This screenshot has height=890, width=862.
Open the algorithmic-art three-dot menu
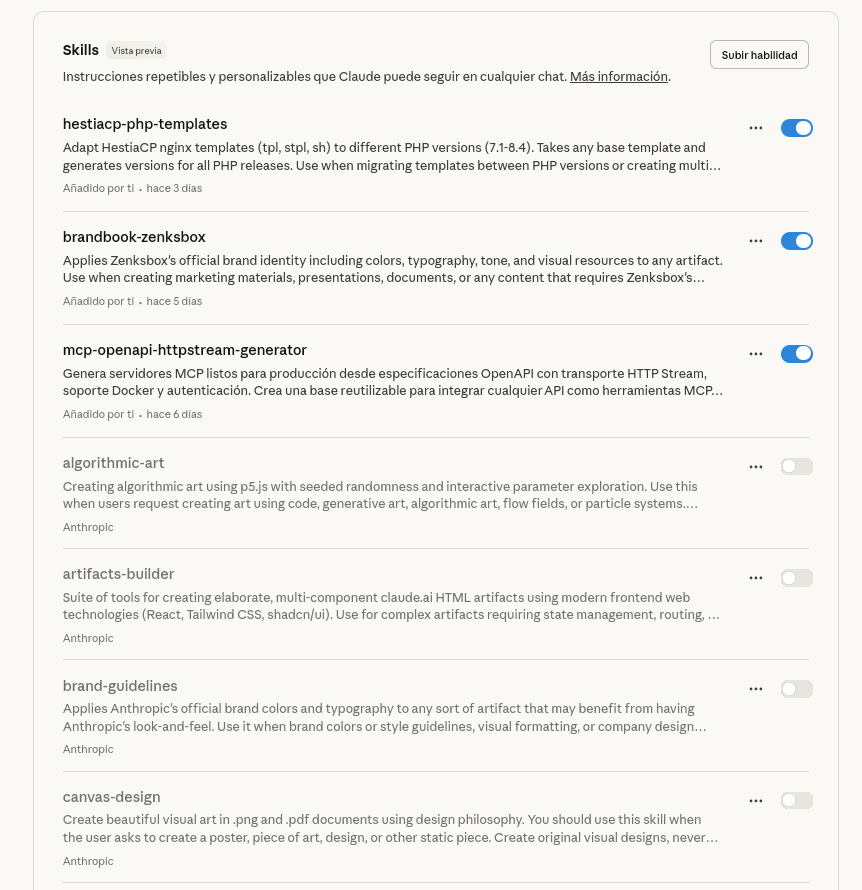point(756,466)
